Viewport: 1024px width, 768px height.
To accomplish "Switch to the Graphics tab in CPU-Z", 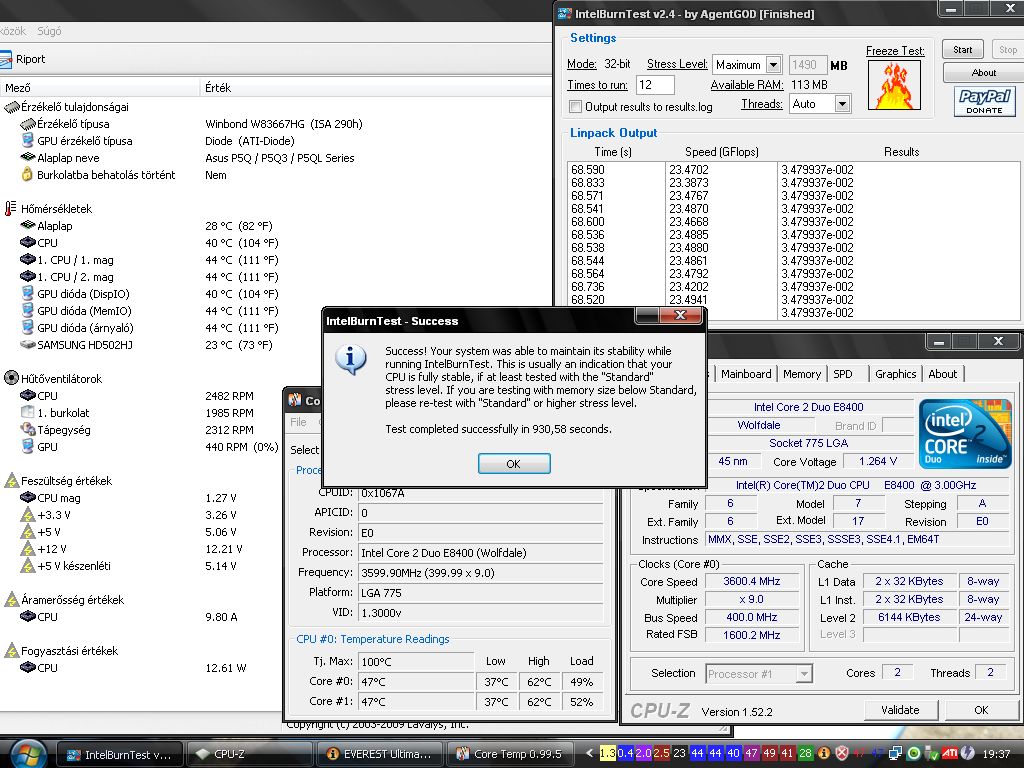I will click(895, 374).
